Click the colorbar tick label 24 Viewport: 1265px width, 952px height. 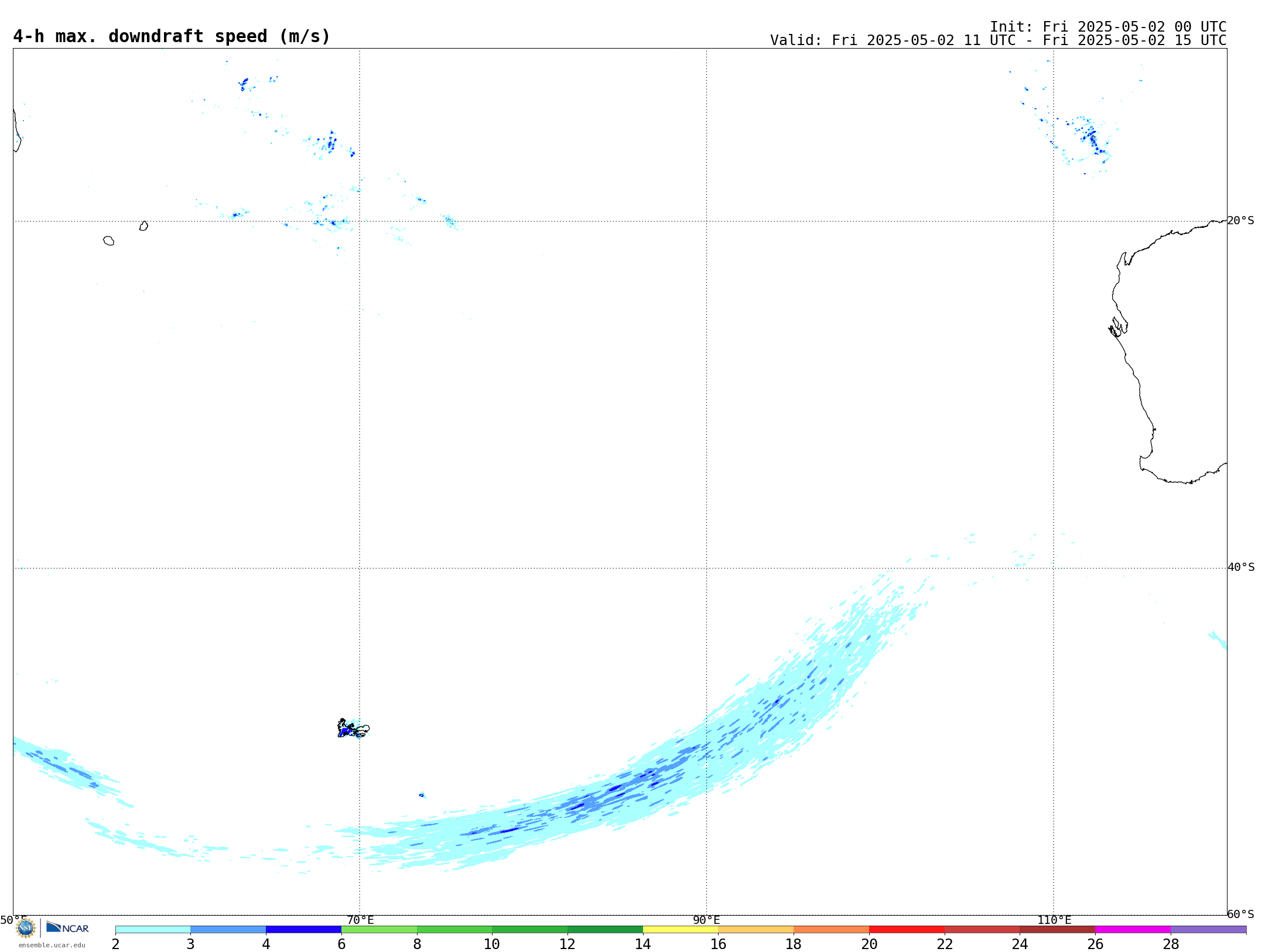coord(1020,944)
